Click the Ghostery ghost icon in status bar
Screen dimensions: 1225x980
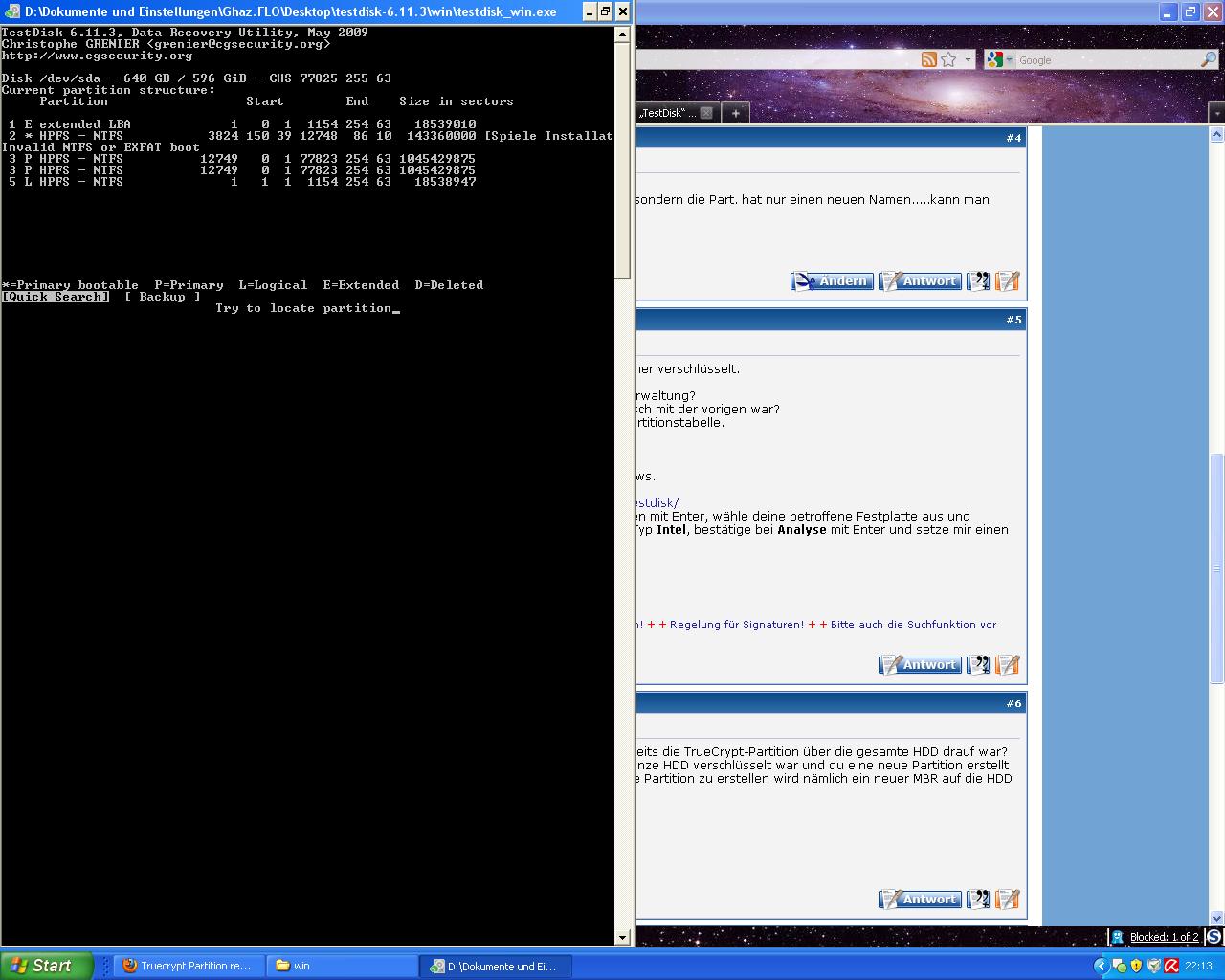[x=1117, y=937]
